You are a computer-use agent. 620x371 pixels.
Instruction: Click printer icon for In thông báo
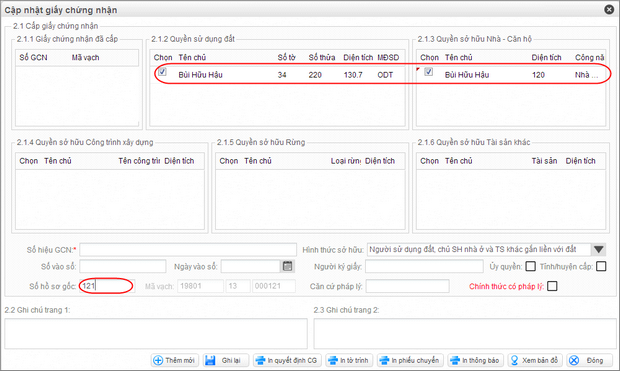pyautogui.click(x=455, y=360)
